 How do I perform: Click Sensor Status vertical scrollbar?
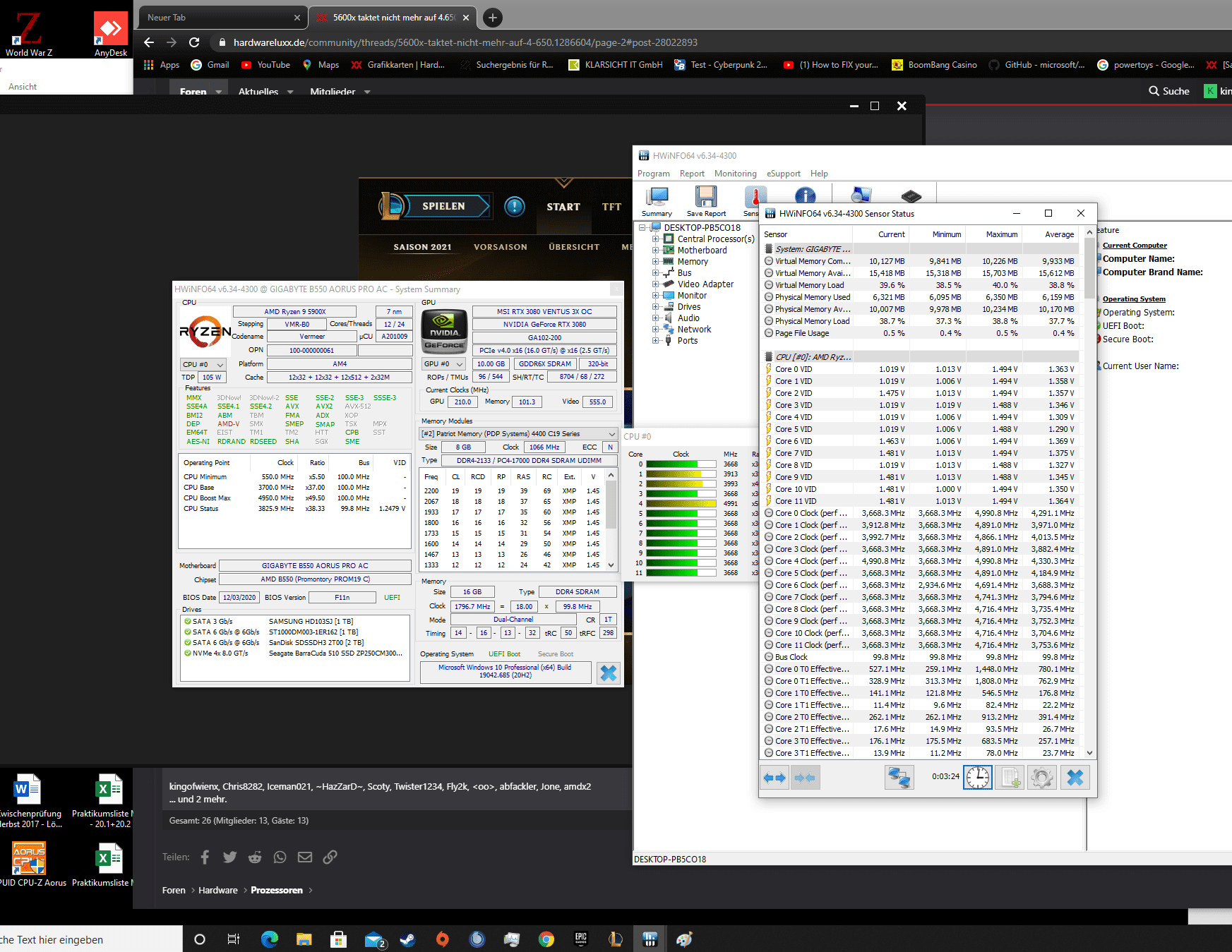(x=1089, y=492)
